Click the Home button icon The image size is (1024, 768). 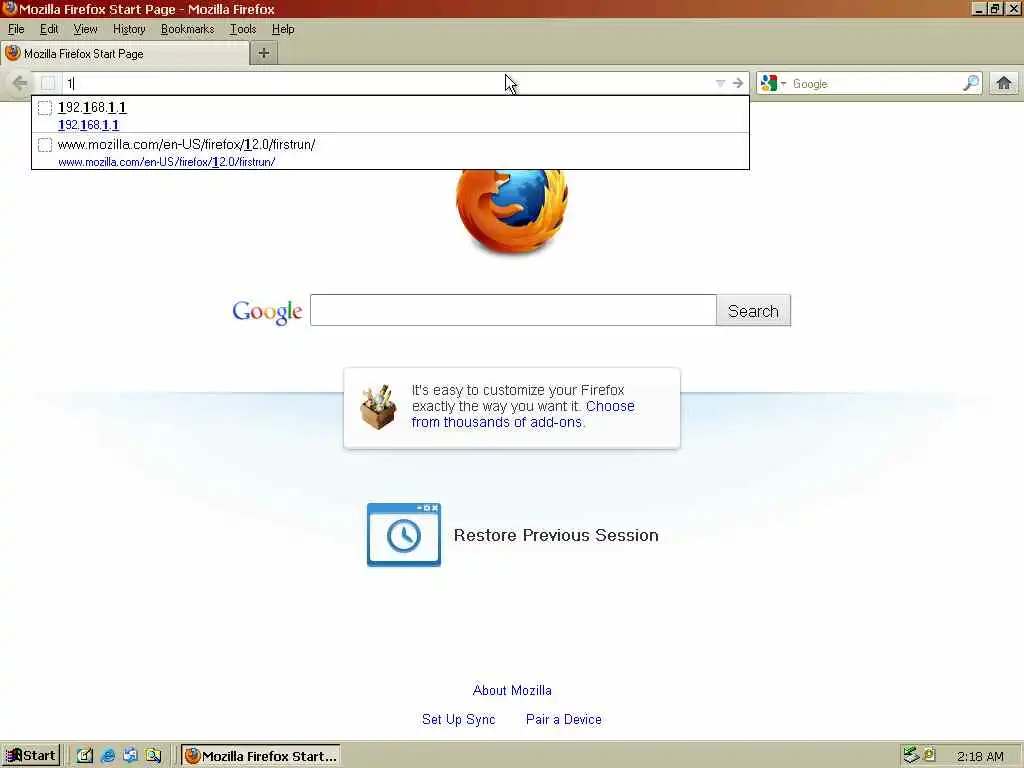tap(1004, 83)
